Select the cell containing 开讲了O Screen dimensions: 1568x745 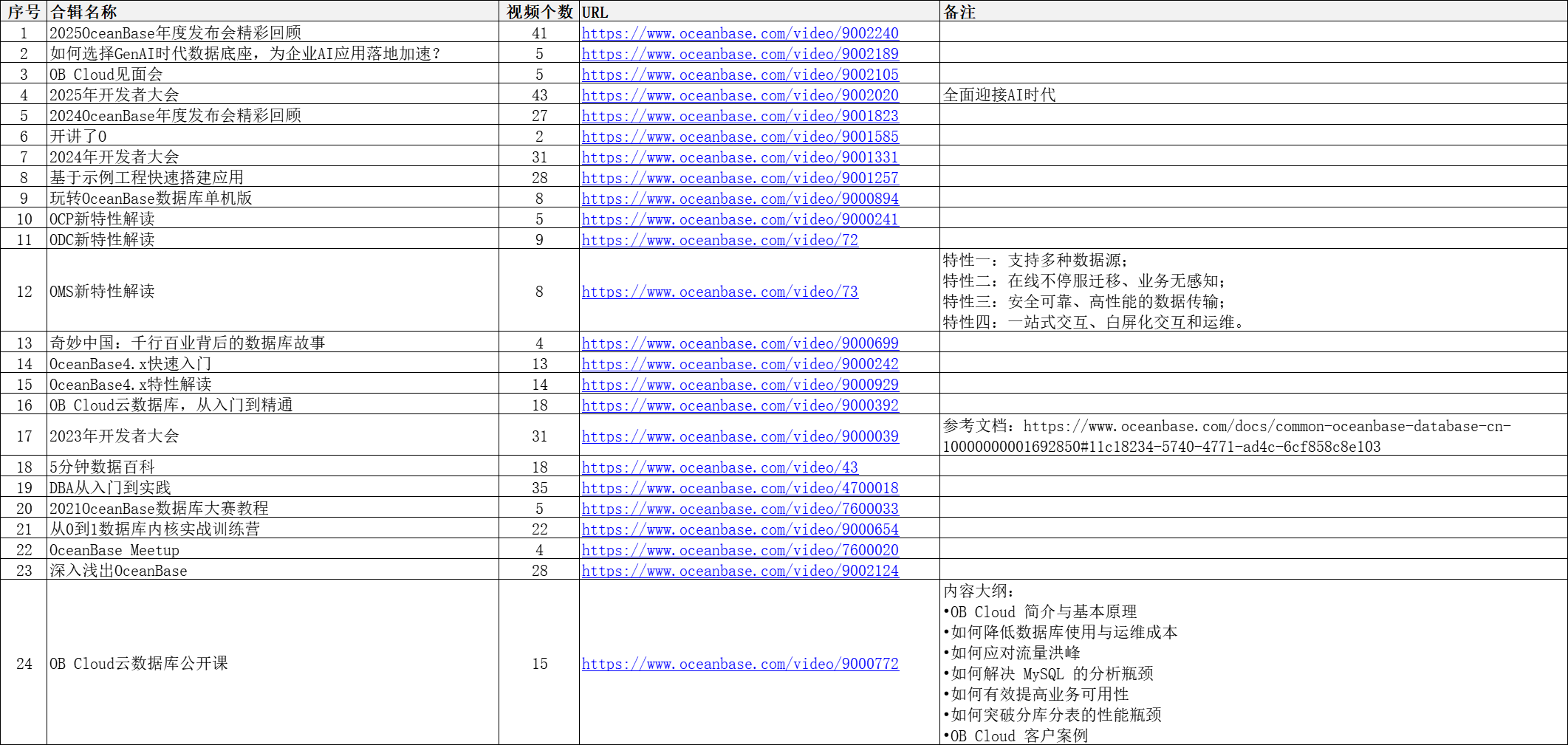[273, 137]
